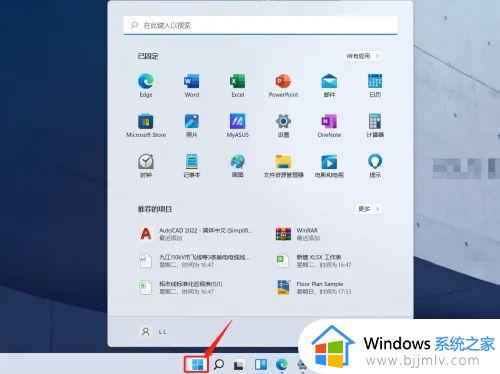Launch Word from pinned apps
The image size is (500, 374).
[192, 85]
